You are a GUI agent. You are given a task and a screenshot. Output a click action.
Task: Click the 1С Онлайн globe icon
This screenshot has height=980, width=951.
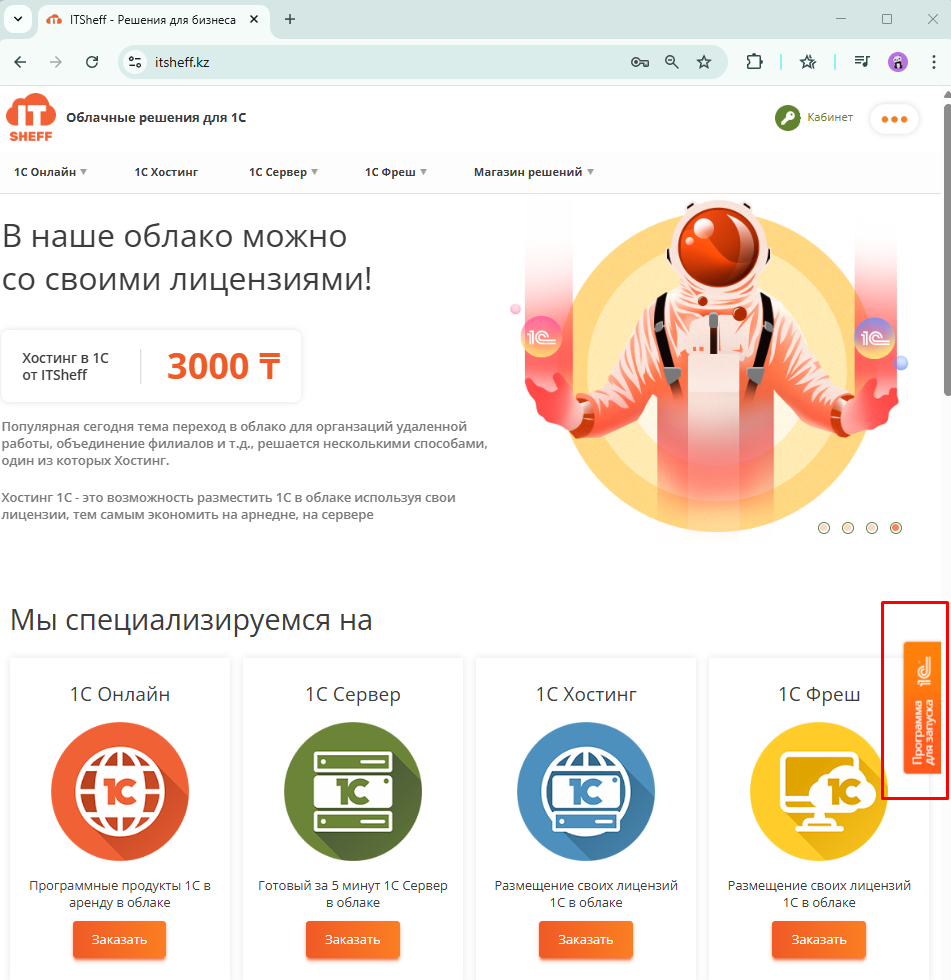tap(120, 789)
